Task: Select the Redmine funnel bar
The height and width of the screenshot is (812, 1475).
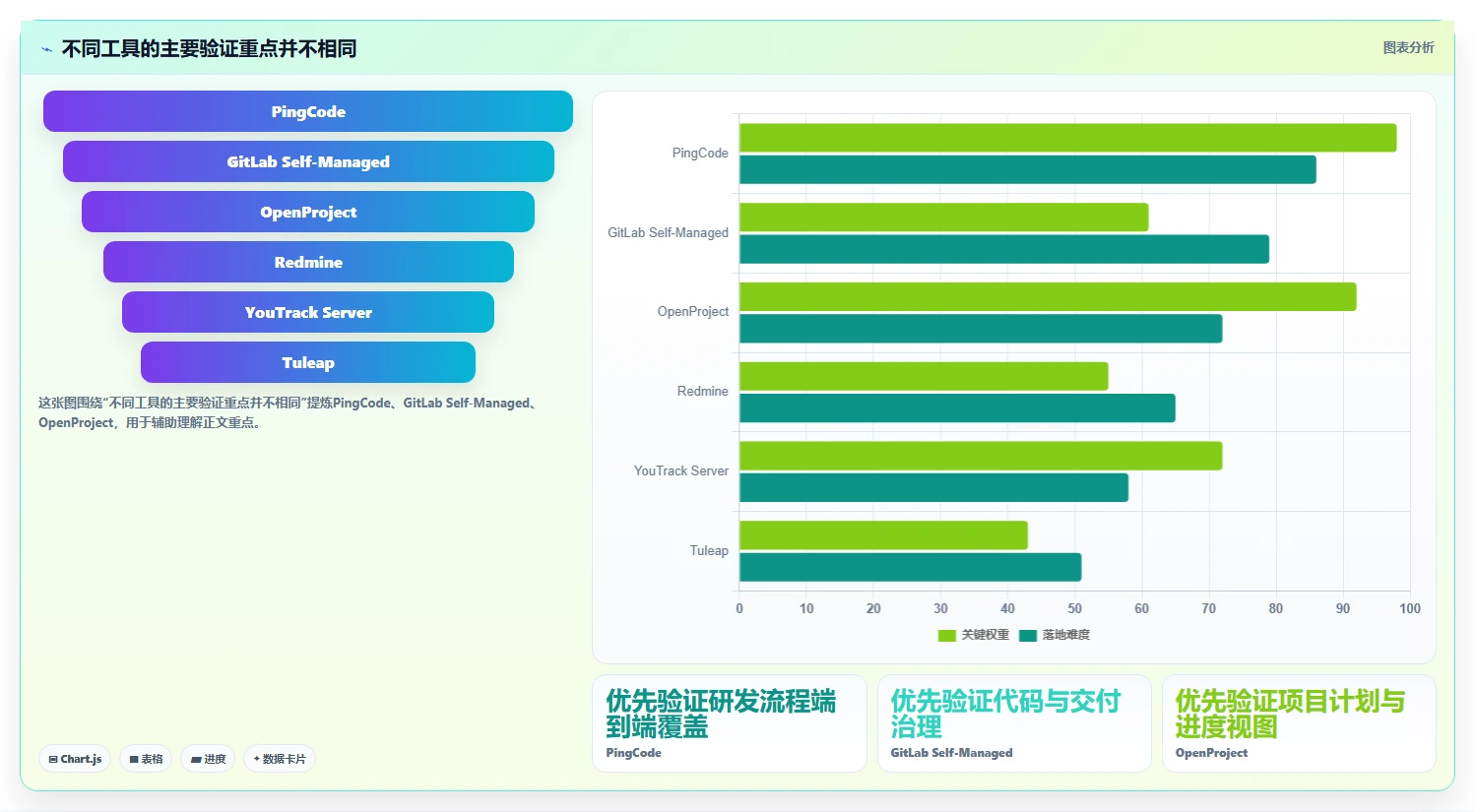Action: click(308, 262)
